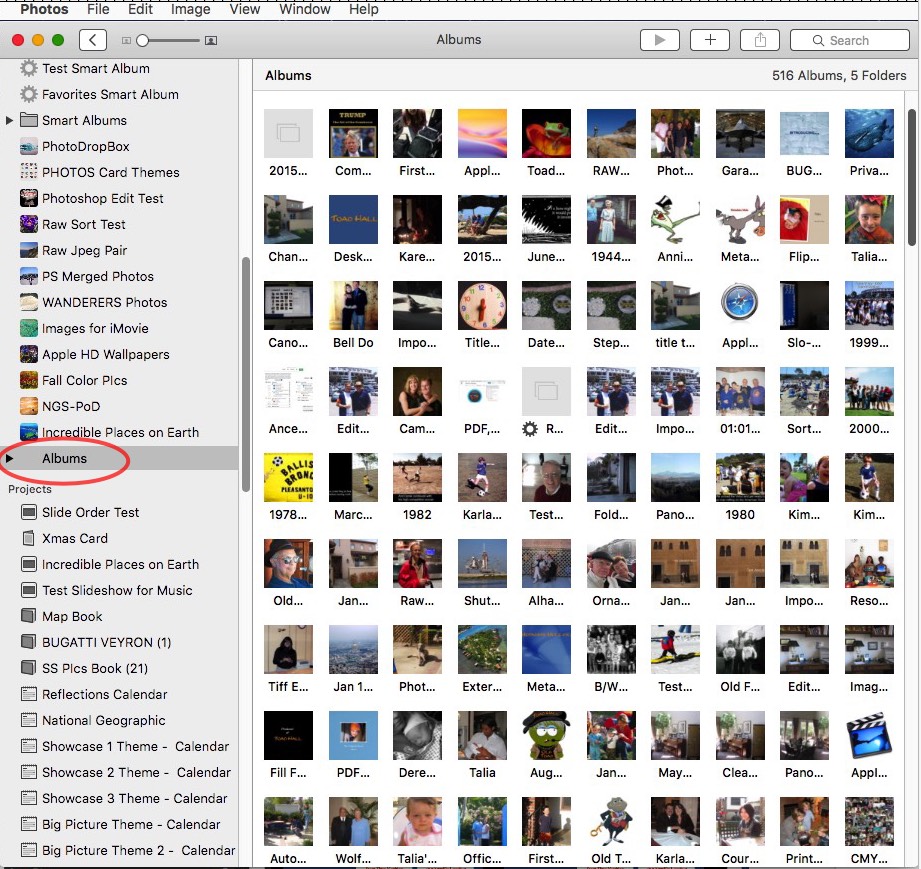The height and width of the screenshot is (869, 921).
Task: Open the Image menu
Action: tap(190, 9)
